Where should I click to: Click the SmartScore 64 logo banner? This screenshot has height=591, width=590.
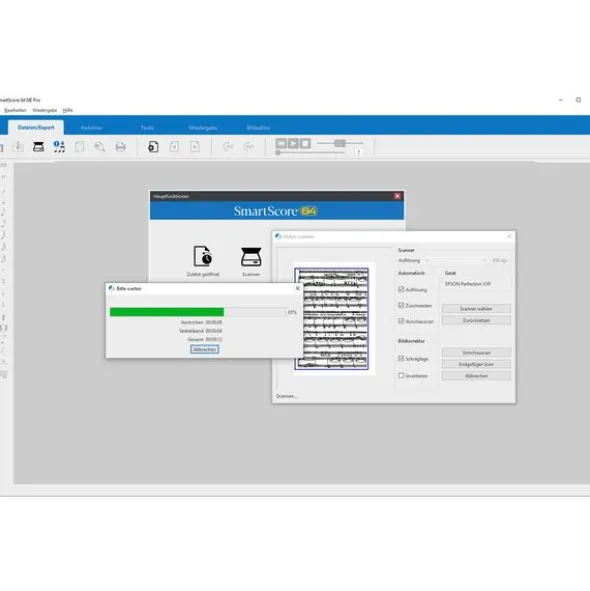[x=276, y=211]
